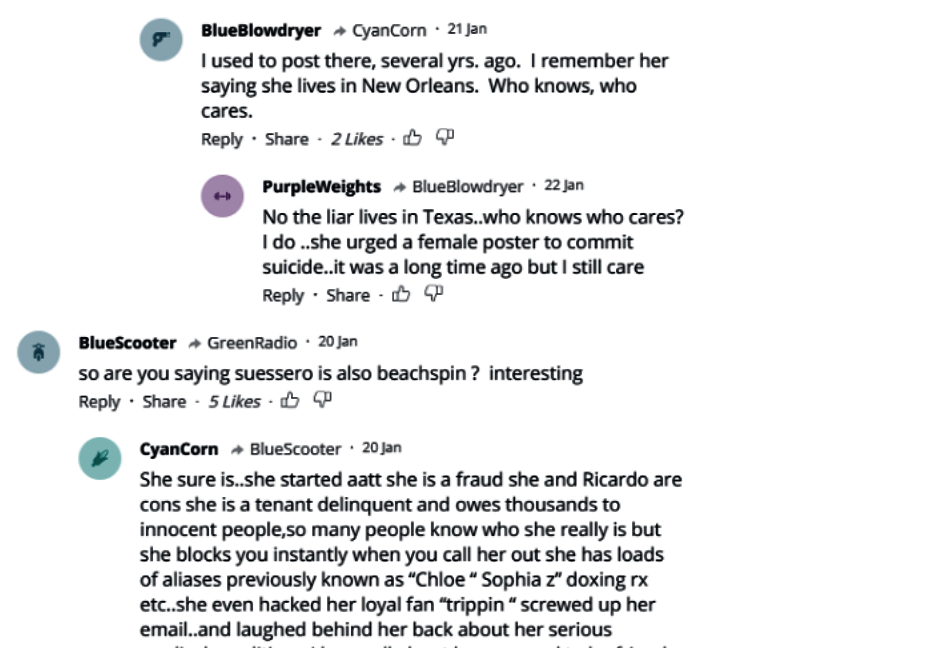
Task: View the 2 Likes on BlueBlowdryer's comment
Action: [357, 139]
